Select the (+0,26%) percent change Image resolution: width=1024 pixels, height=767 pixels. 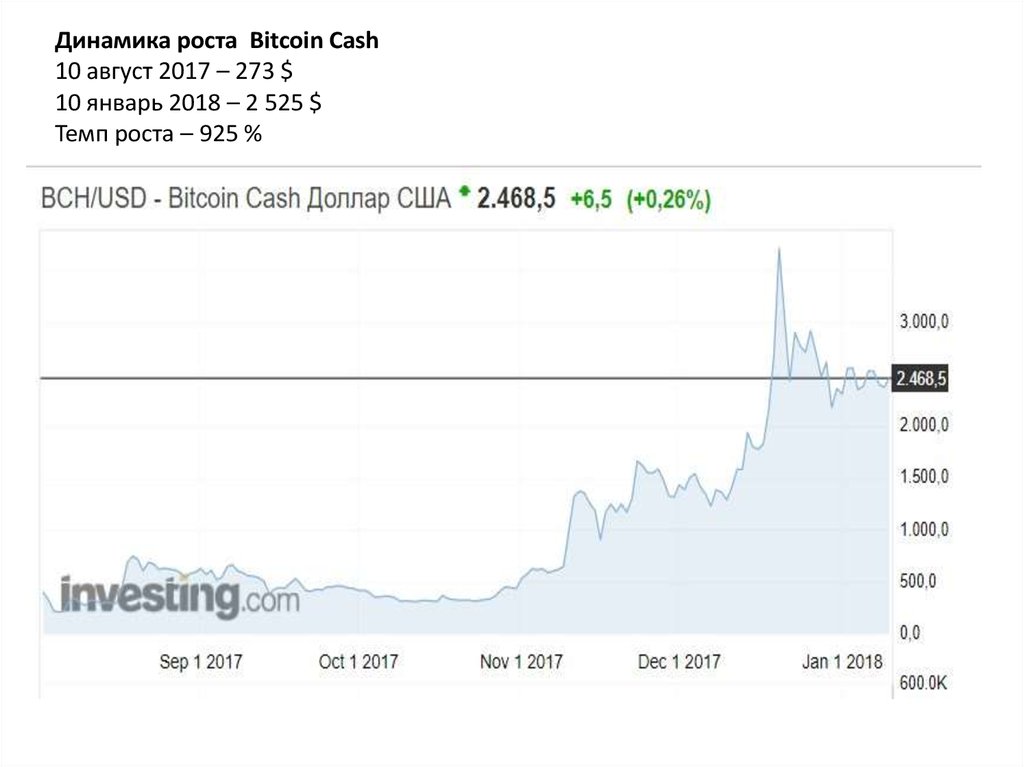coord(669,200)
